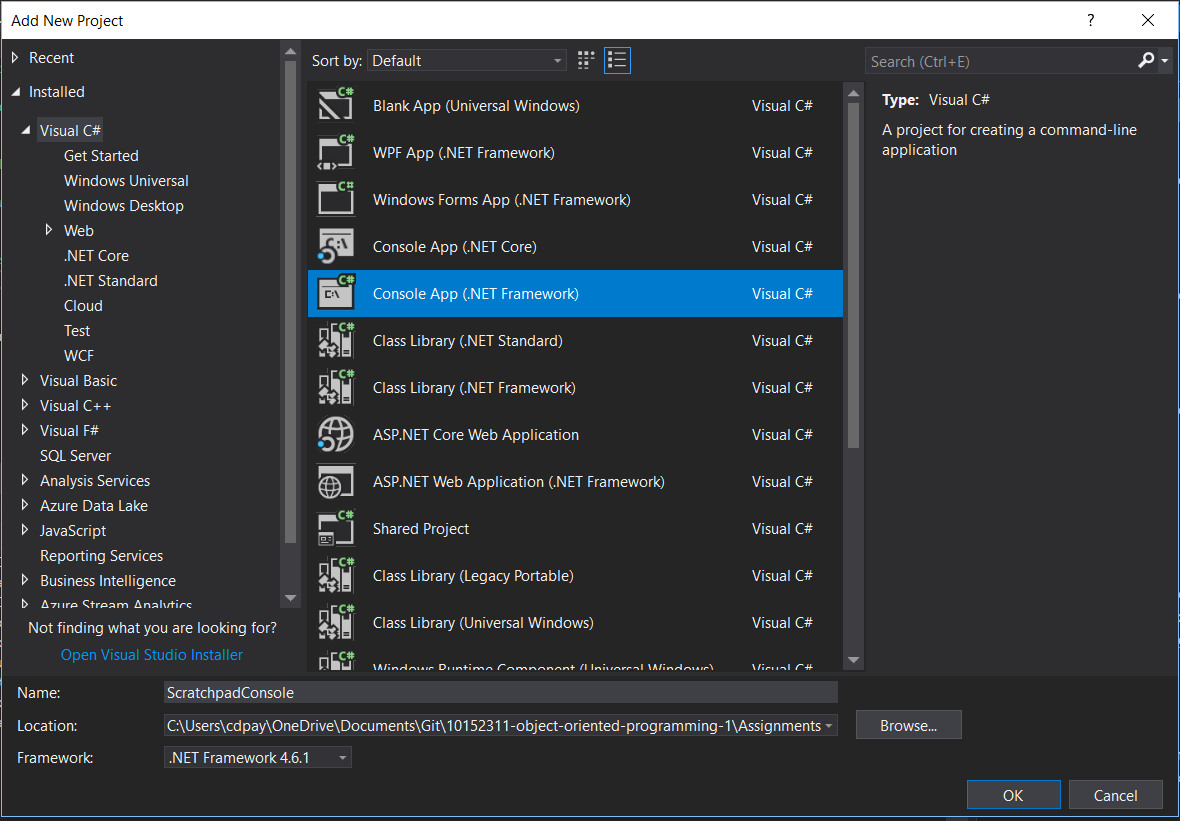Image resolution: width=1180 pixels, height=821 pixels.
Task: Pick the Console App (.NET Core) icon
Action: 336,247
